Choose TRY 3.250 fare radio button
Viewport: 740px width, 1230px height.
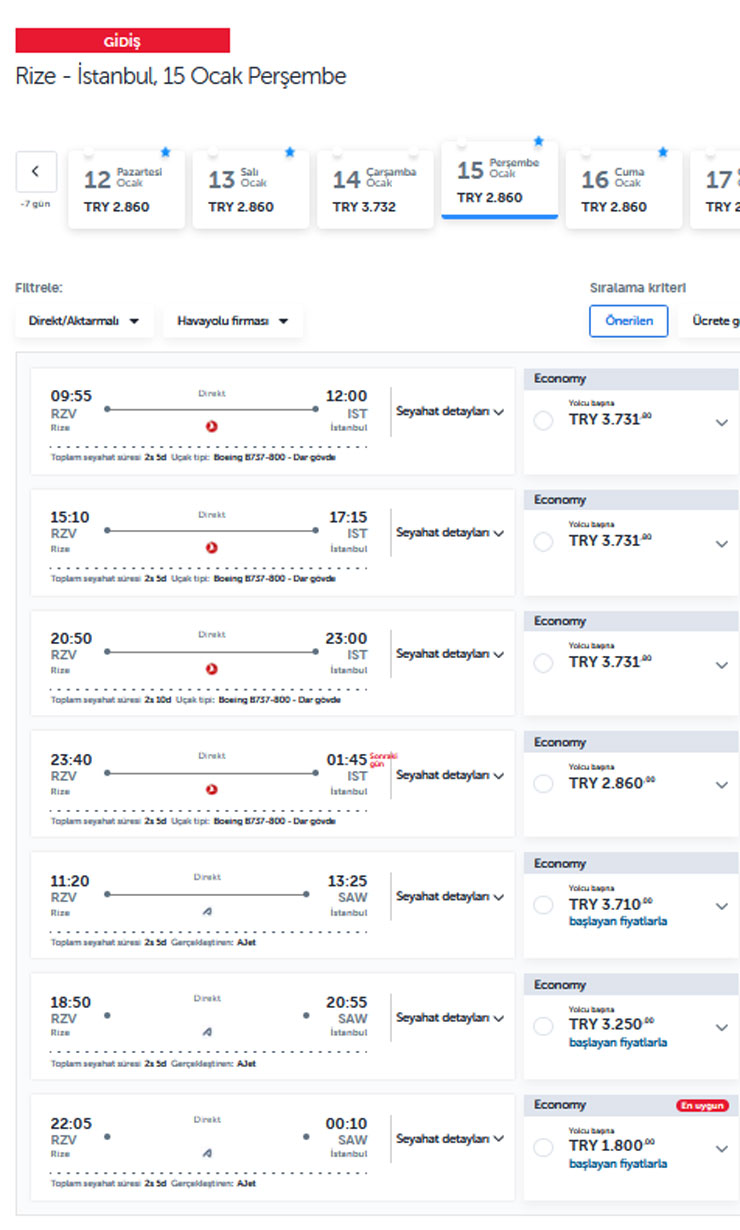pos(543,1027)
